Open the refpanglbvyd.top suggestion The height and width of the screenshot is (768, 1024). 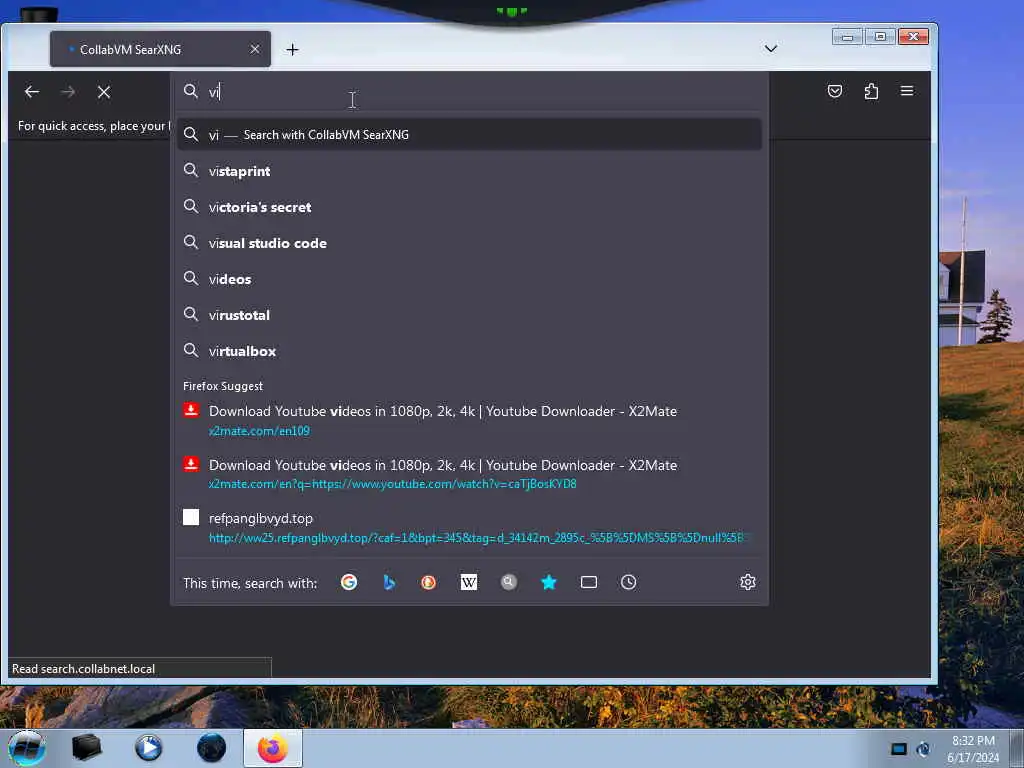pyautogui.click(x=469, y=528)
